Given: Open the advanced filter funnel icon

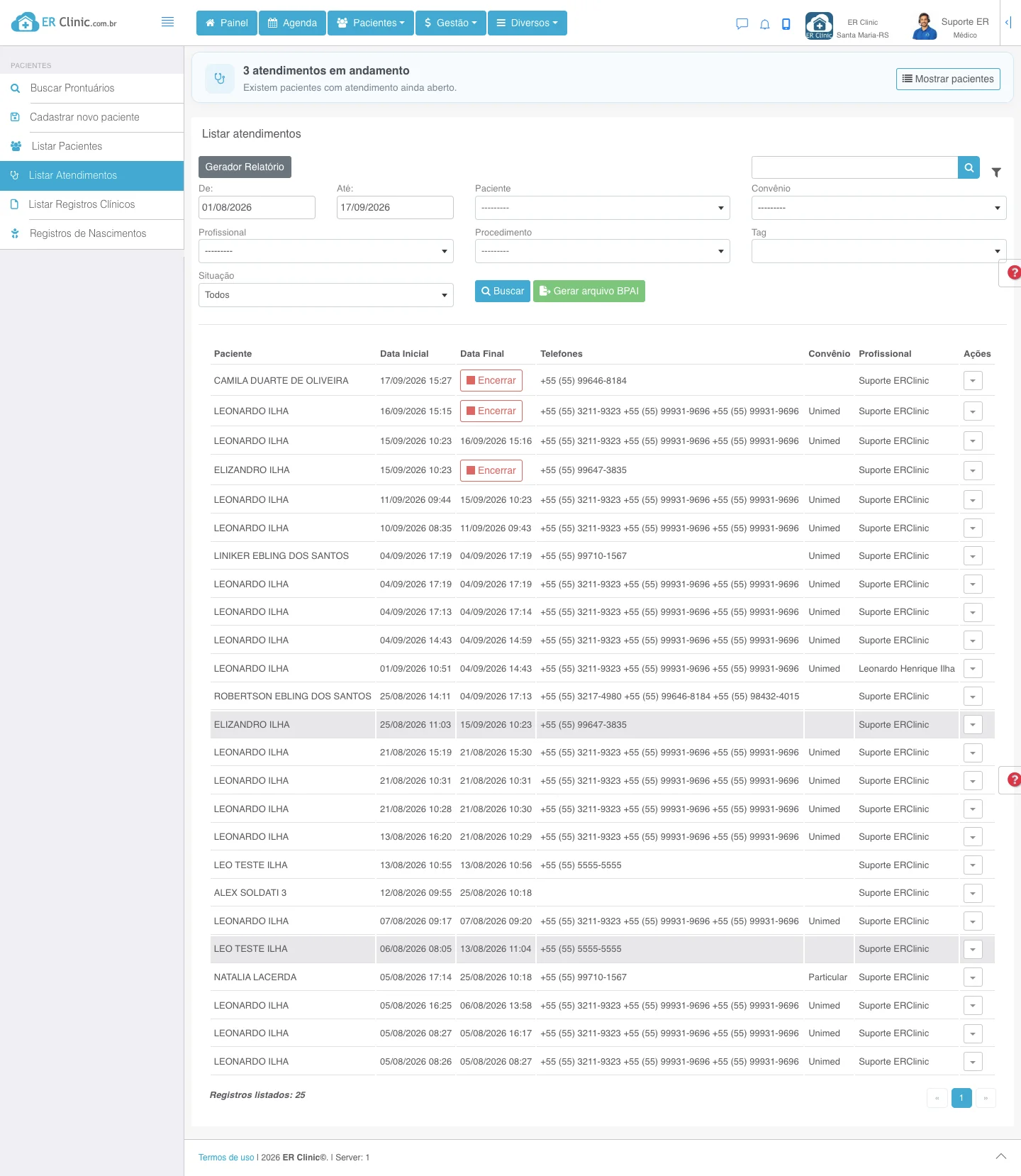Looking at the screenshot, I should click(x=996, y=172).
